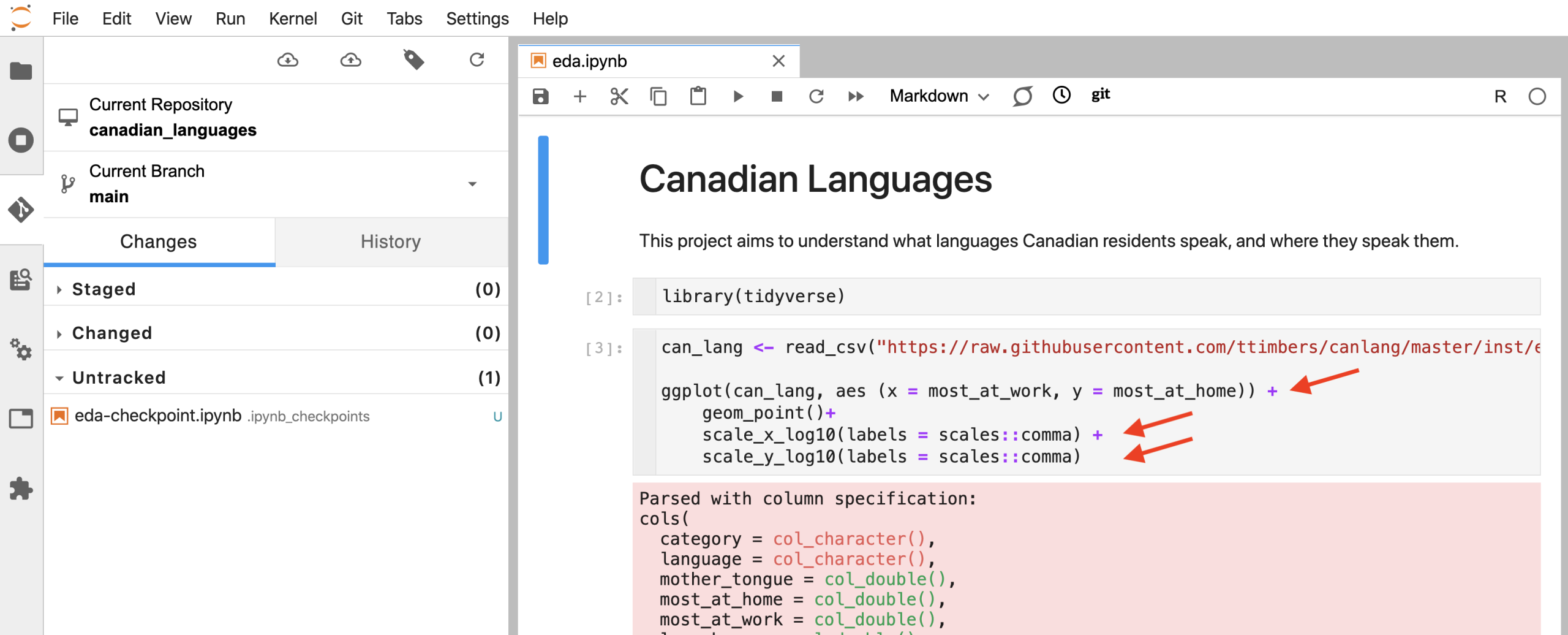
Task: Open the Kernel menu
Action: coord(292,18)
